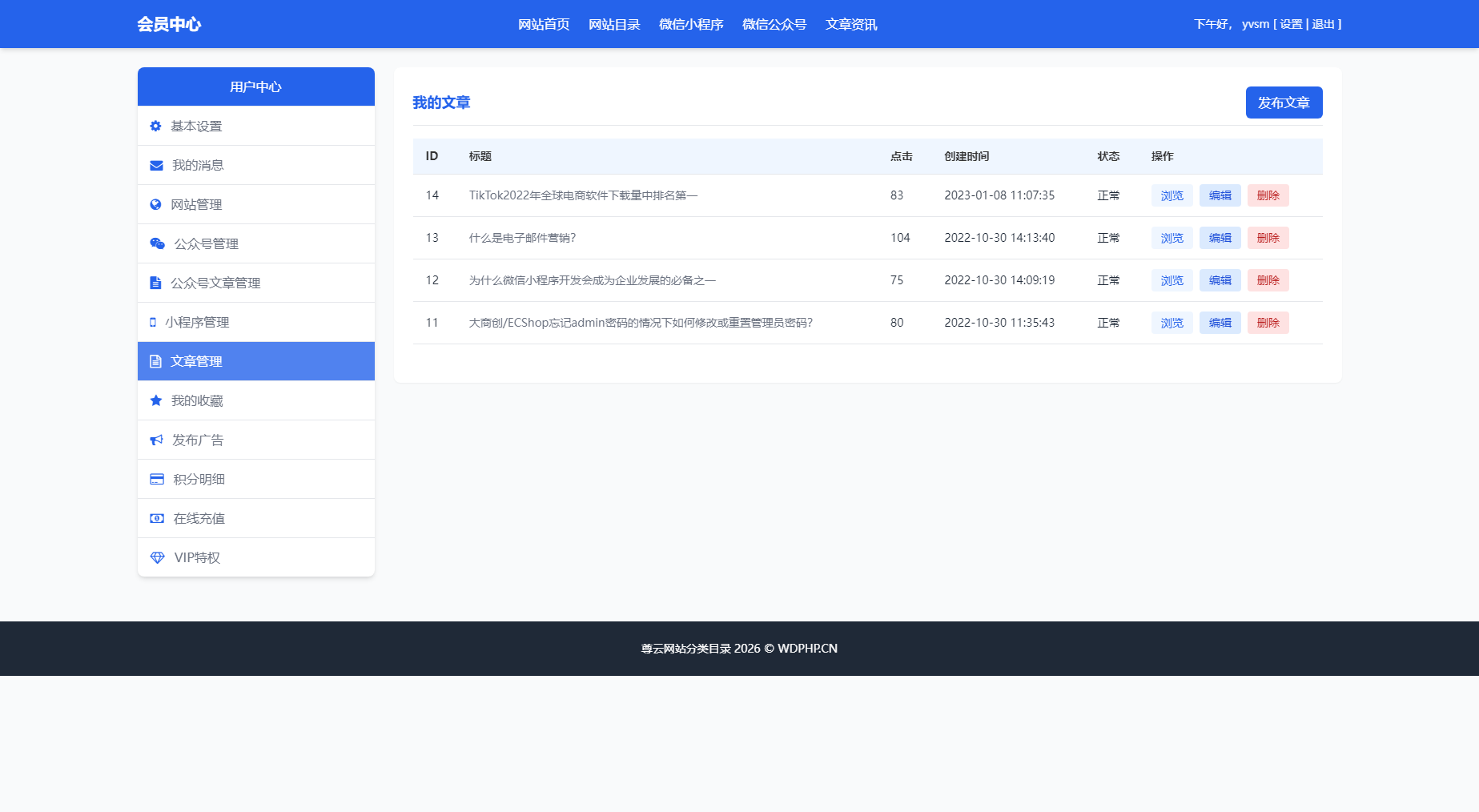Screen dimensions: 1479x812
Task: Click title TikTok2022年全球电商软件下载量中排名第一
Action: pyautogui.click(x=583, y=195)
